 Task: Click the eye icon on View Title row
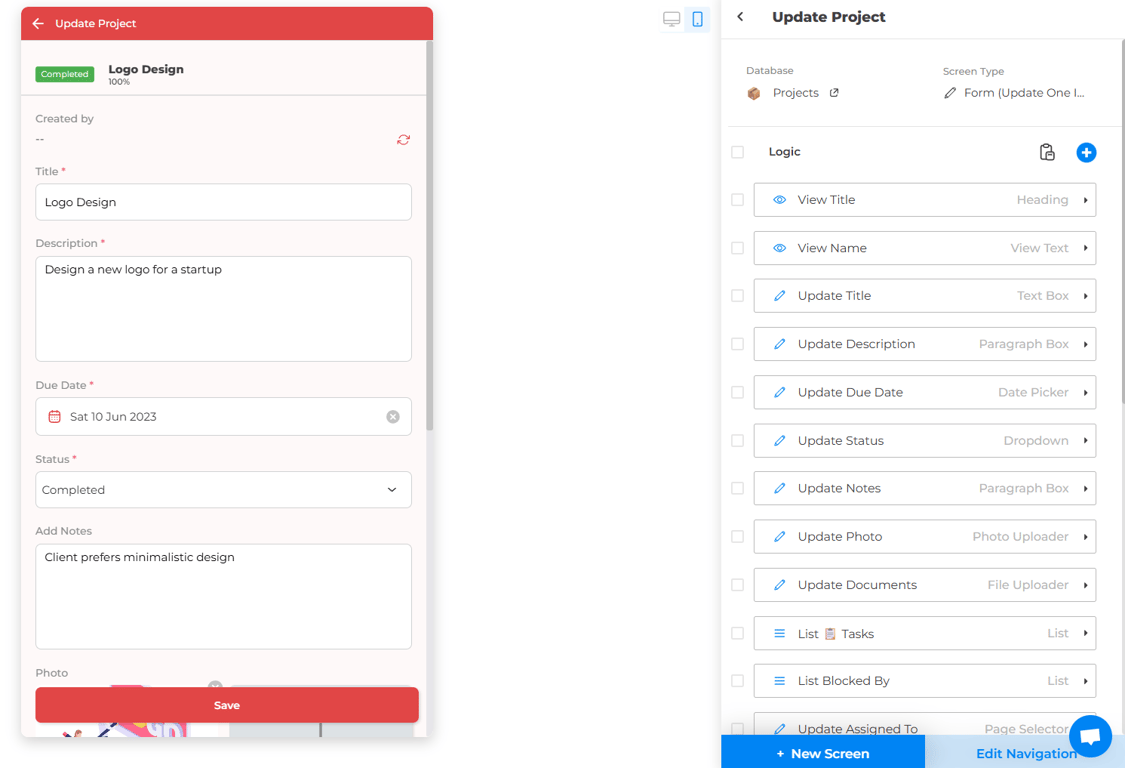779,200
